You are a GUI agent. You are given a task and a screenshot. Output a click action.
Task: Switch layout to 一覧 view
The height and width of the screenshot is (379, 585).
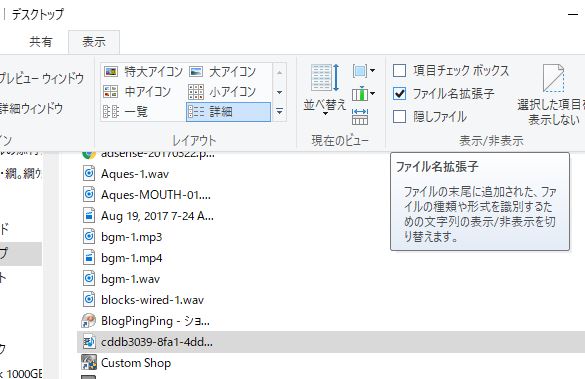click(126, 112)
